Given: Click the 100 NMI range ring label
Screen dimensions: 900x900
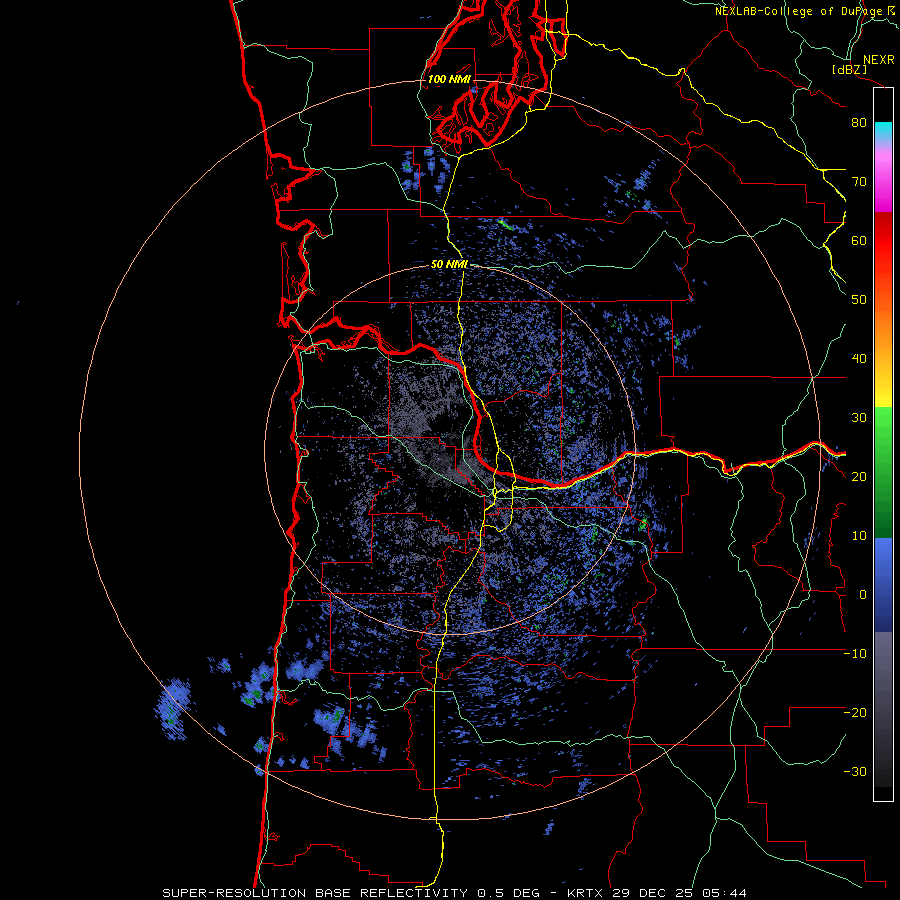Looking at the screenshot, I should click(449, 79).
